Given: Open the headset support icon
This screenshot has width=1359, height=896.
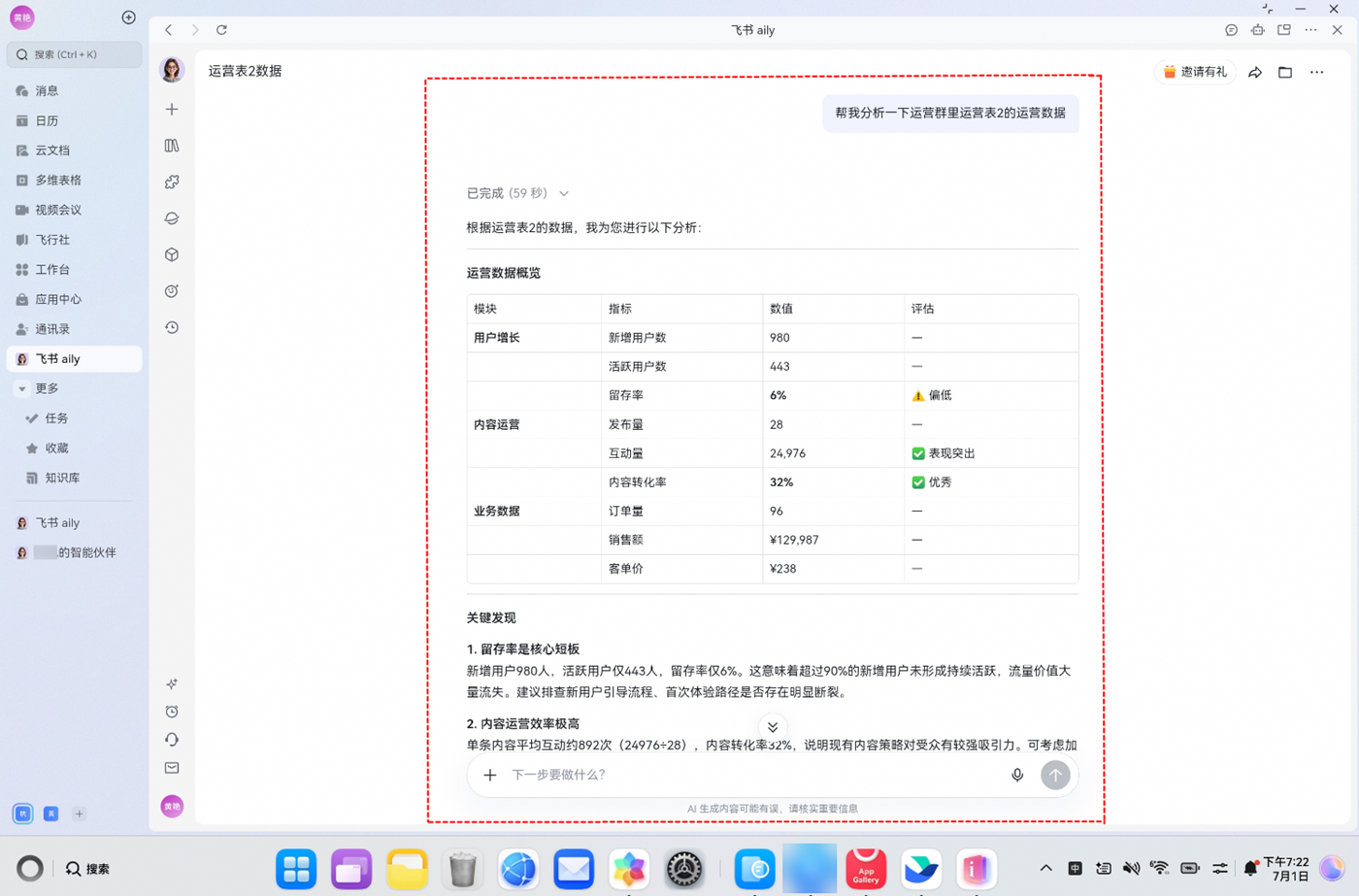Looking at the screenshot, I should [172, 740].
